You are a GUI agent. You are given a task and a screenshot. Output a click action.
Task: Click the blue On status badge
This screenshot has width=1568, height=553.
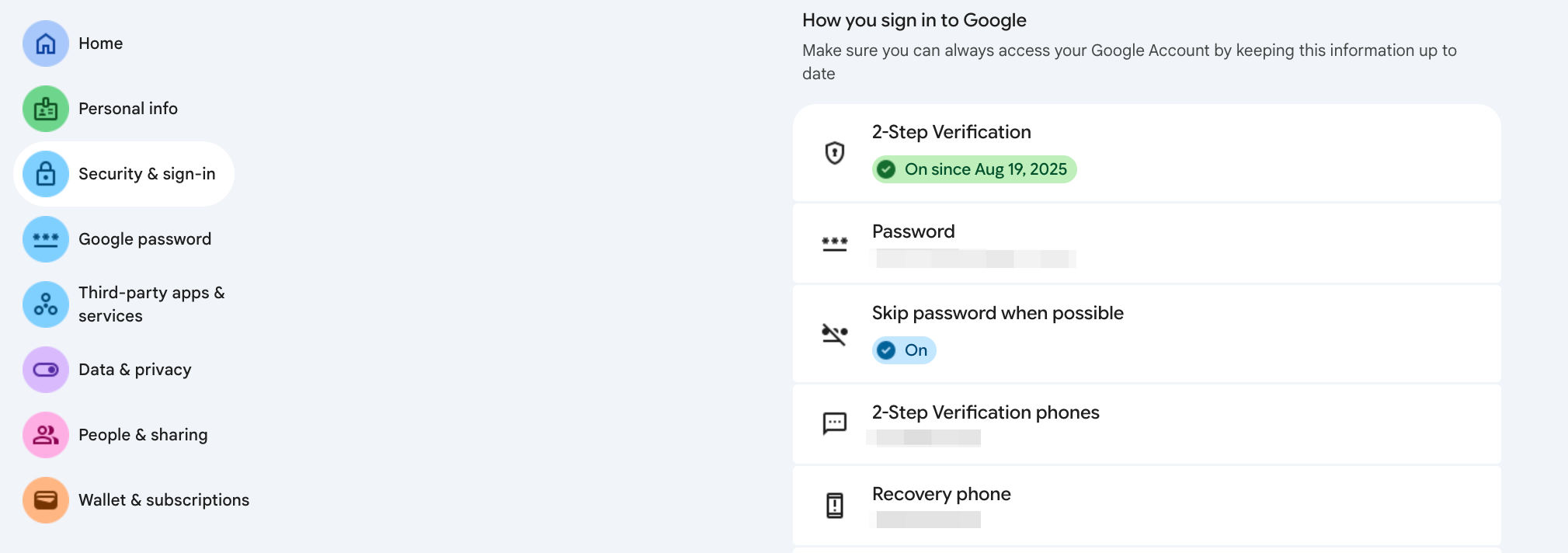[904, 350]
